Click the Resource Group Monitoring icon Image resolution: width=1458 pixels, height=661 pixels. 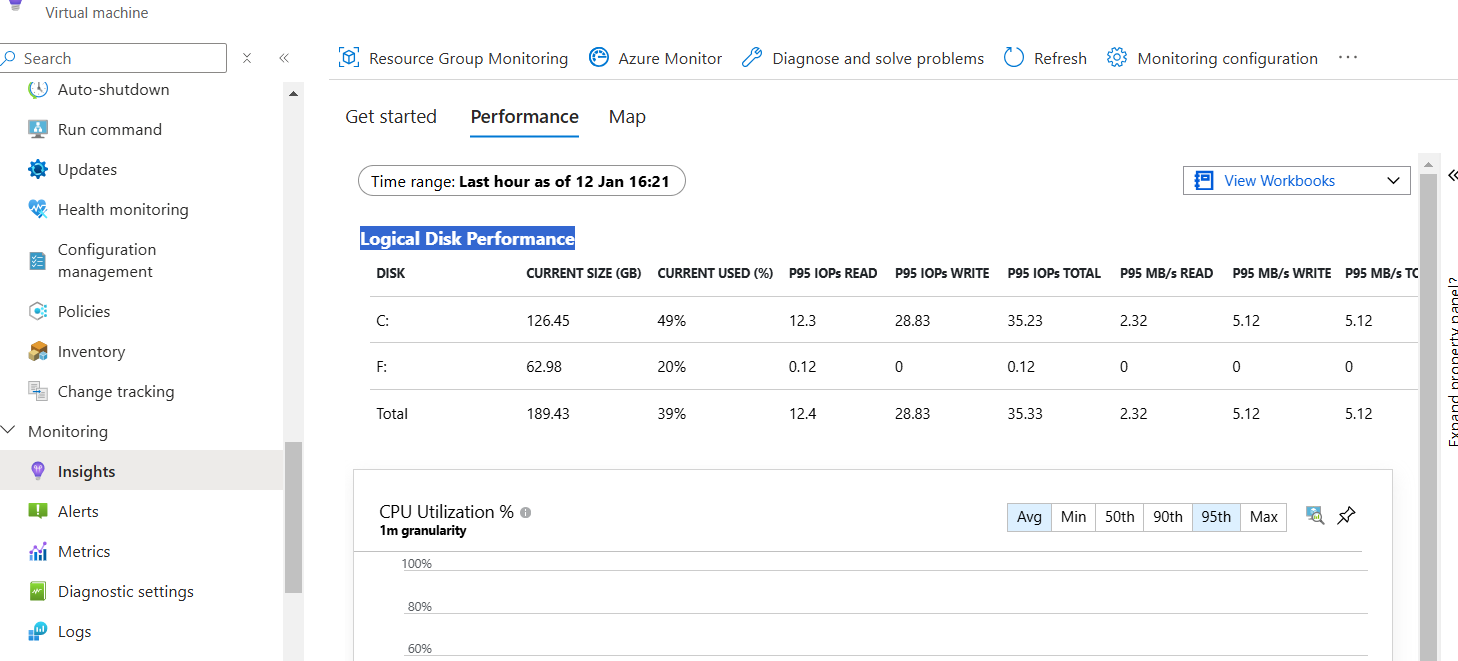pos(349,58)
